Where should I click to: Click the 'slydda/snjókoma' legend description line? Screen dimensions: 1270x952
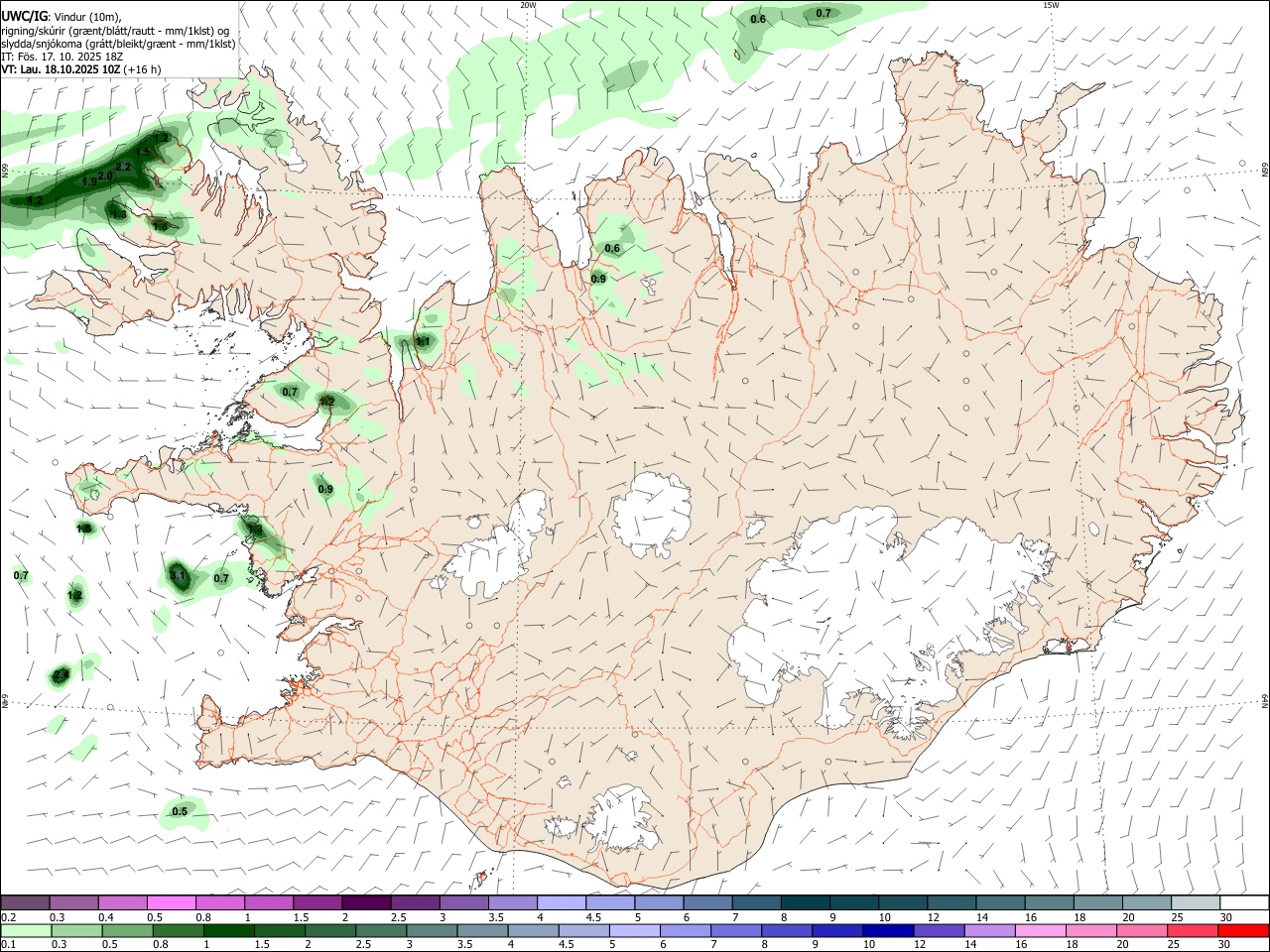[x=118, y=44]
